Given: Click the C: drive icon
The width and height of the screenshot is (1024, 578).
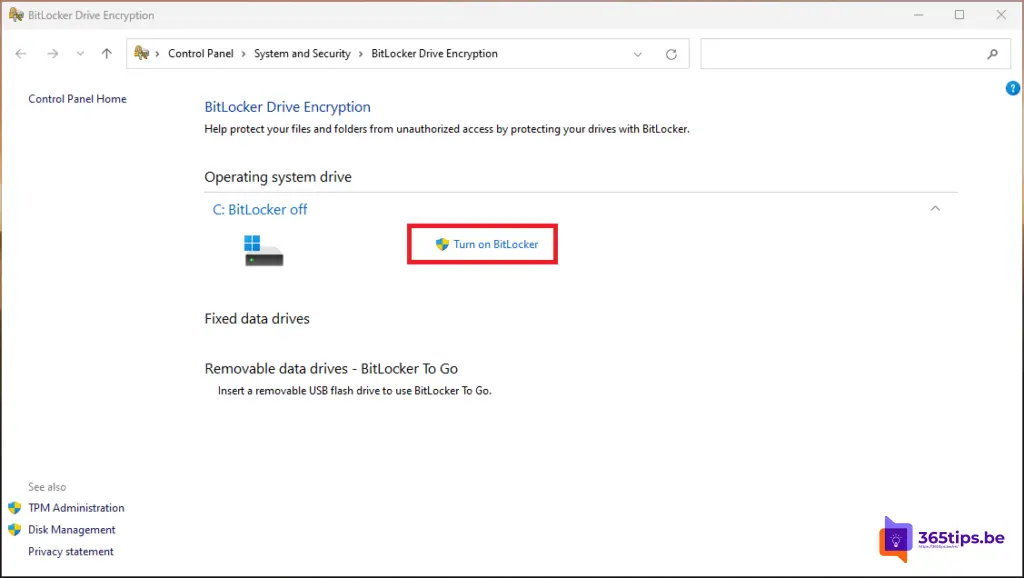Looking at the screenshot, I should [264, 250].
